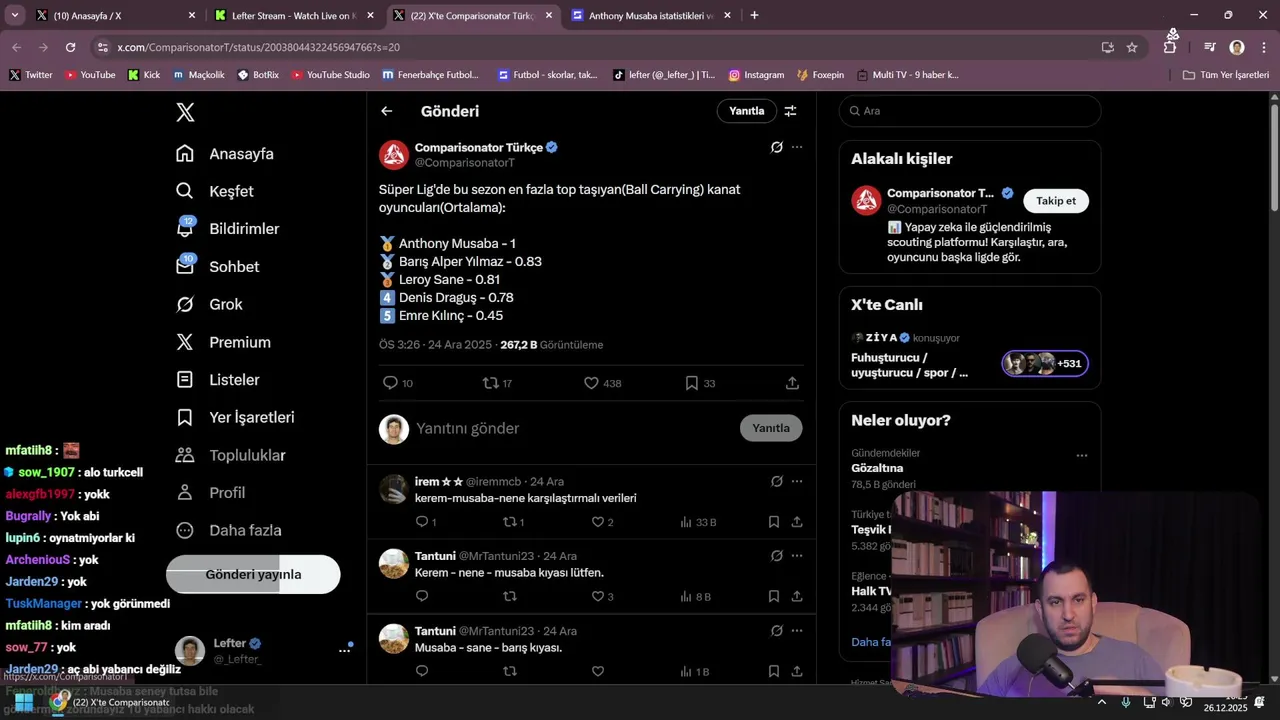The height and width of the screenshot is (720, 1280).
Task: Bookmark Tantuni's Kerem-nene reply
Action: tap(774, 597)
